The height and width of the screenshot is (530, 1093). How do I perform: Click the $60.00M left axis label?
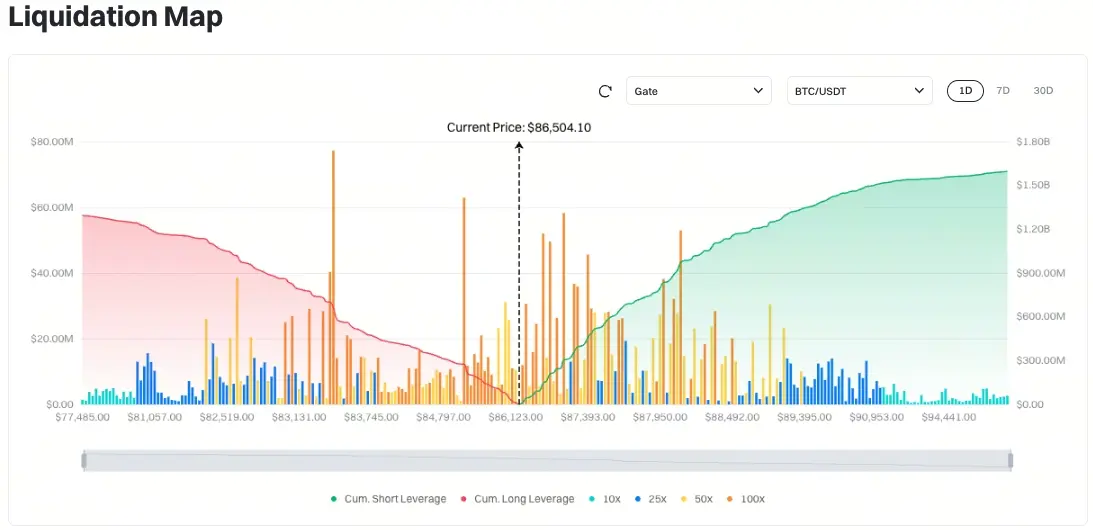(52, 208)
